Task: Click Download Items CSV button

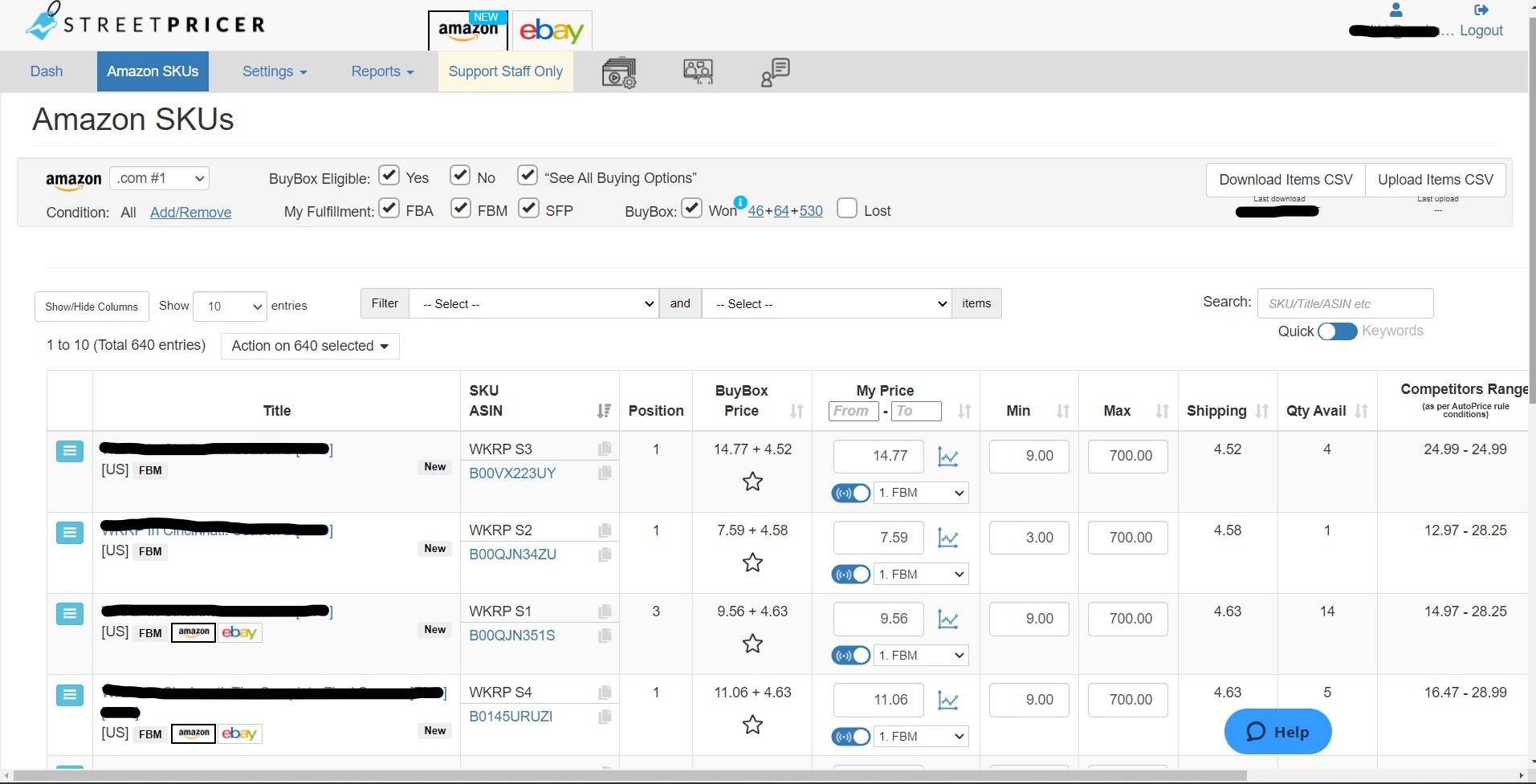Action: tap(1285, 180)
